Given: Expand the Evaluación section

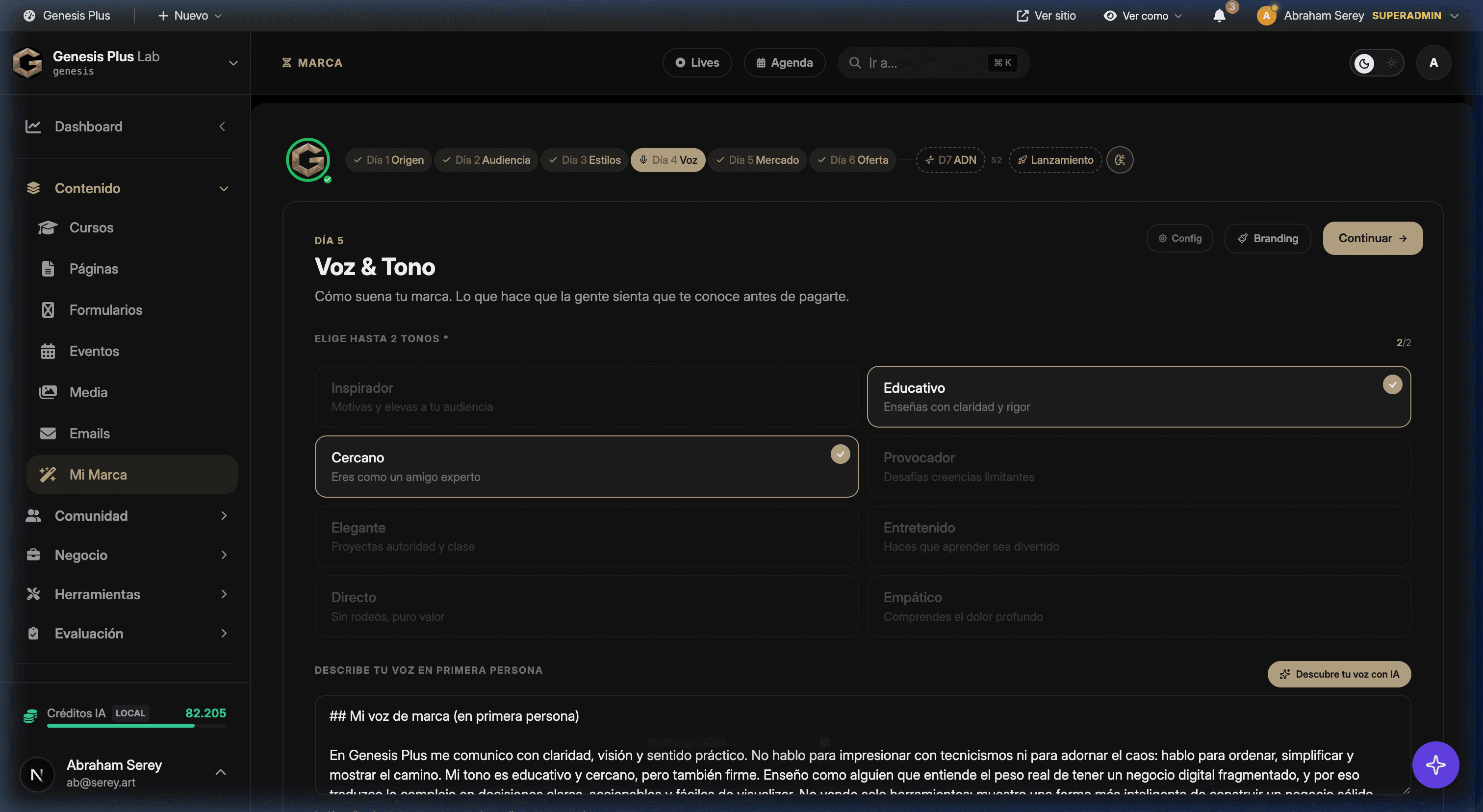Looking at the screenshot, I should (224, 633).
